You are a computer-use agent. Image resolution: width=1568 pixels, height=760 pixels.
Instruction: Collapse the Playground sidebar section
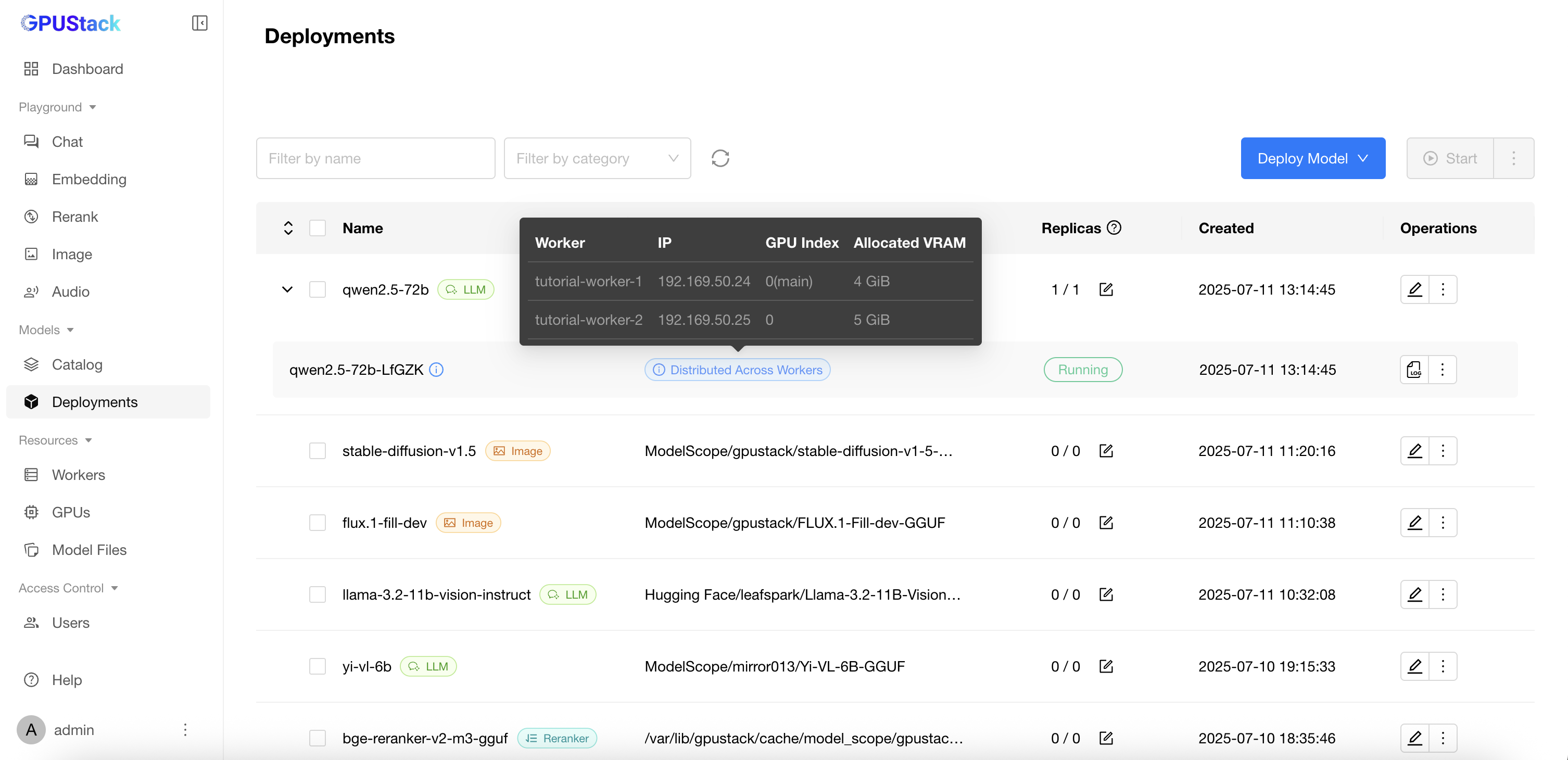coord(58,107)
